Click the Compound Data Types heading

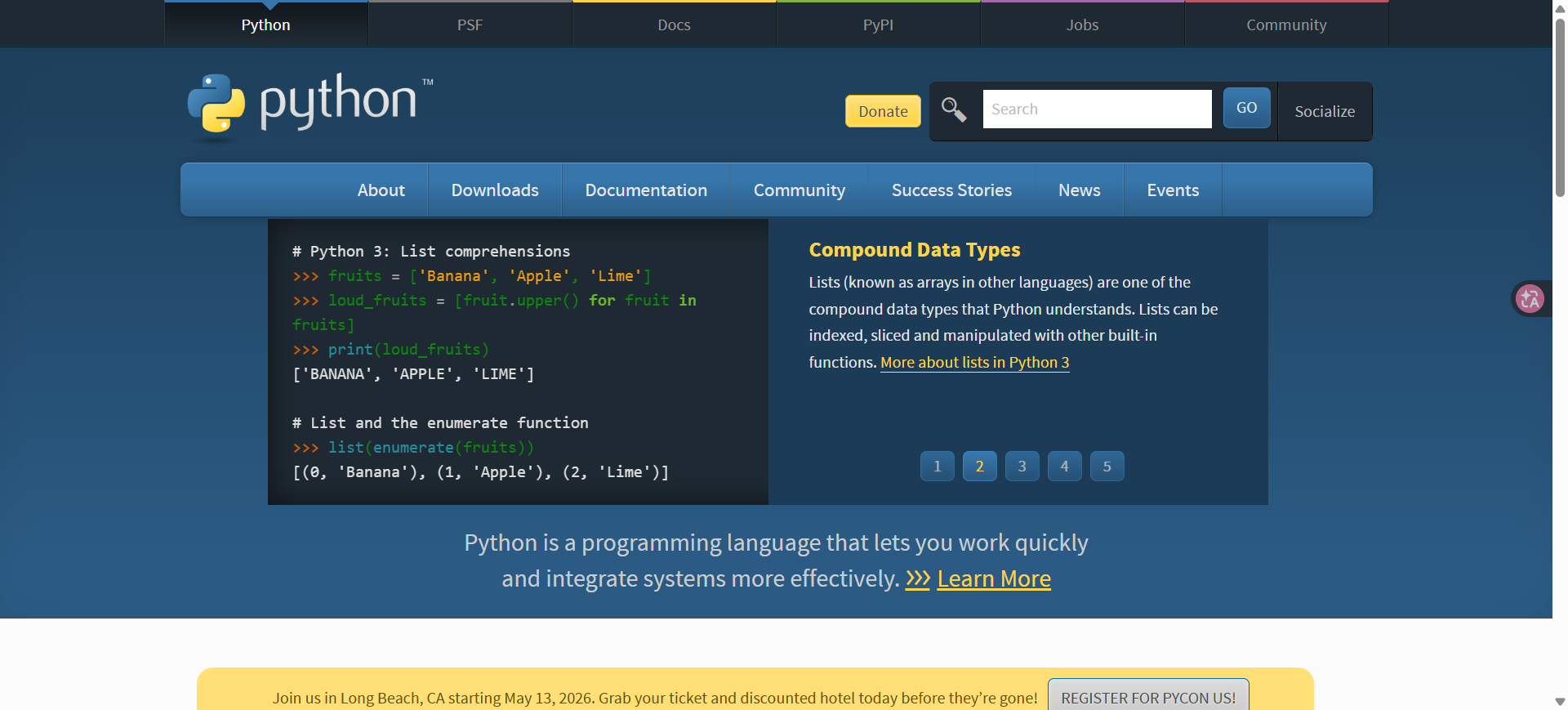pos(915,250)
